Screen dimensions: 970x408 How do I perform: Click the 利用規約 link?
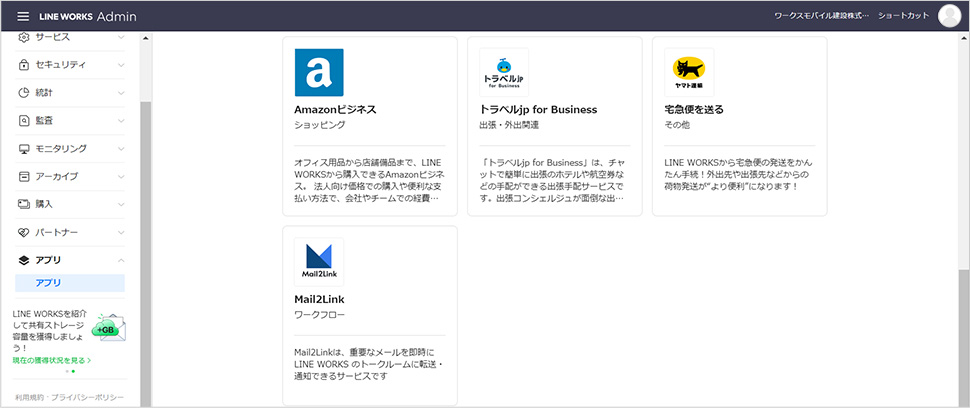30,397
